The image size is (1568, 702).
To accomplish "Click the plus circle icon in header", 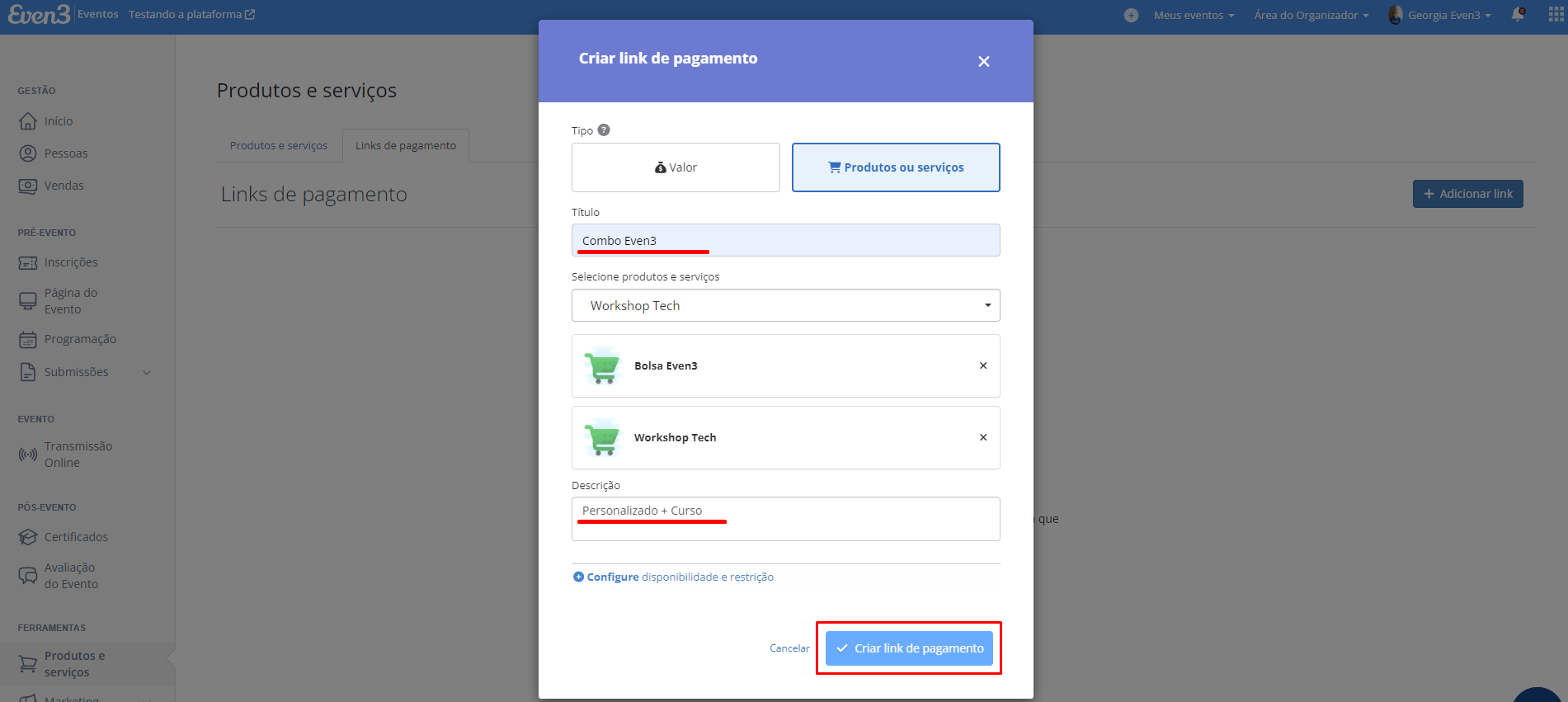I will click(x=1131, y=16).
